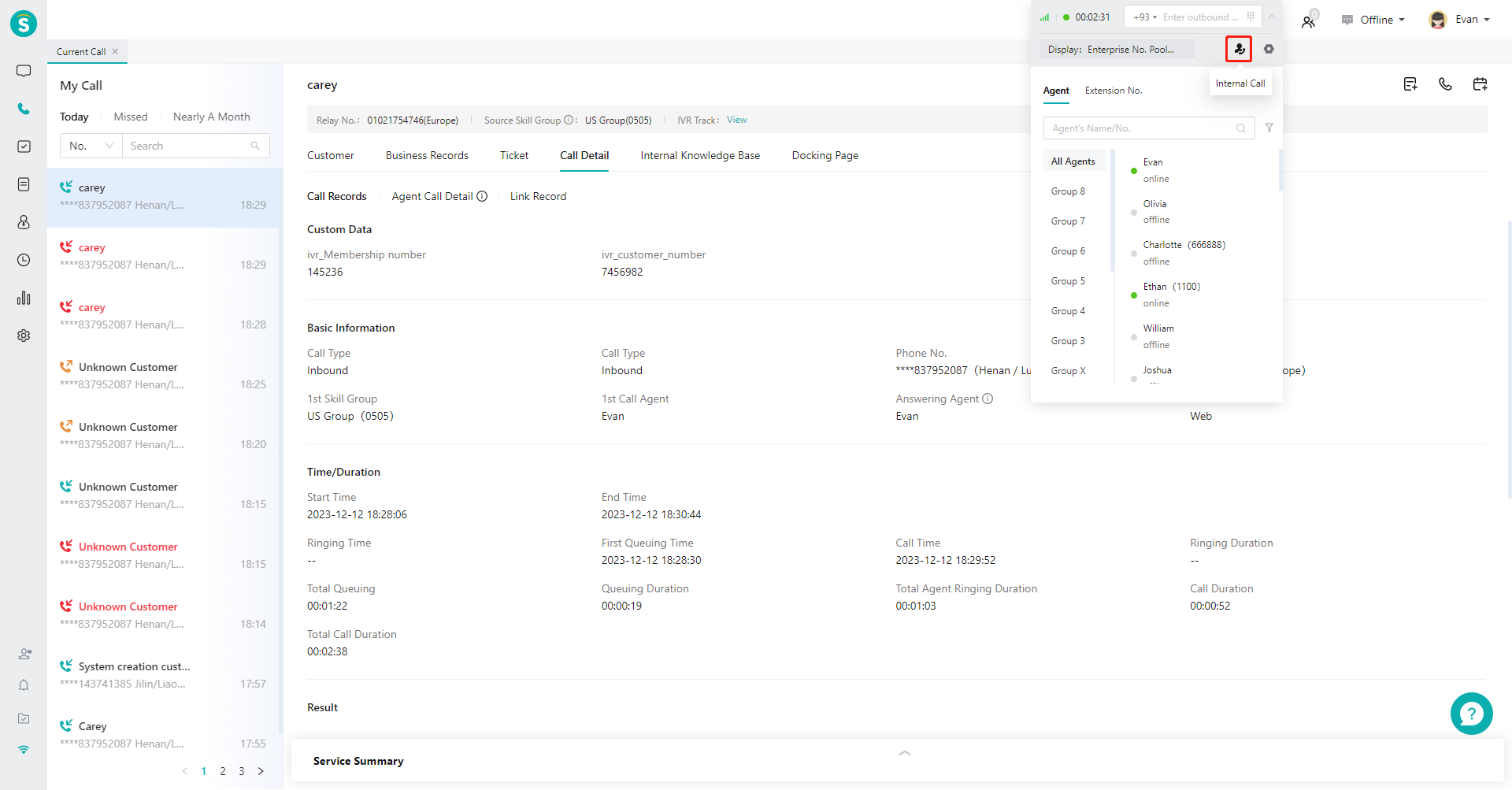The image size is (1512, 790).
Task: Select All Agents group
Action: tap(1073, 161)
